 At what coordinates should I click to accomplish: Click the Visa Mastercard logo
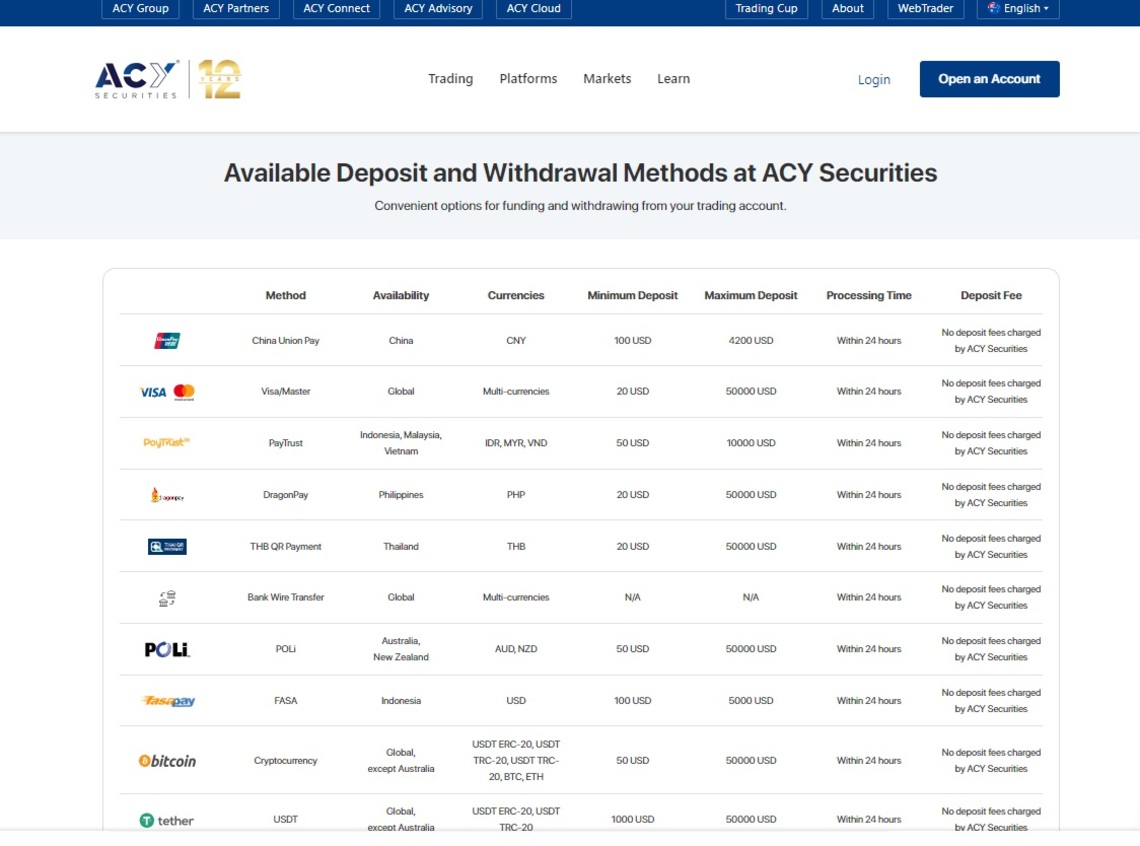pos(167,392)
